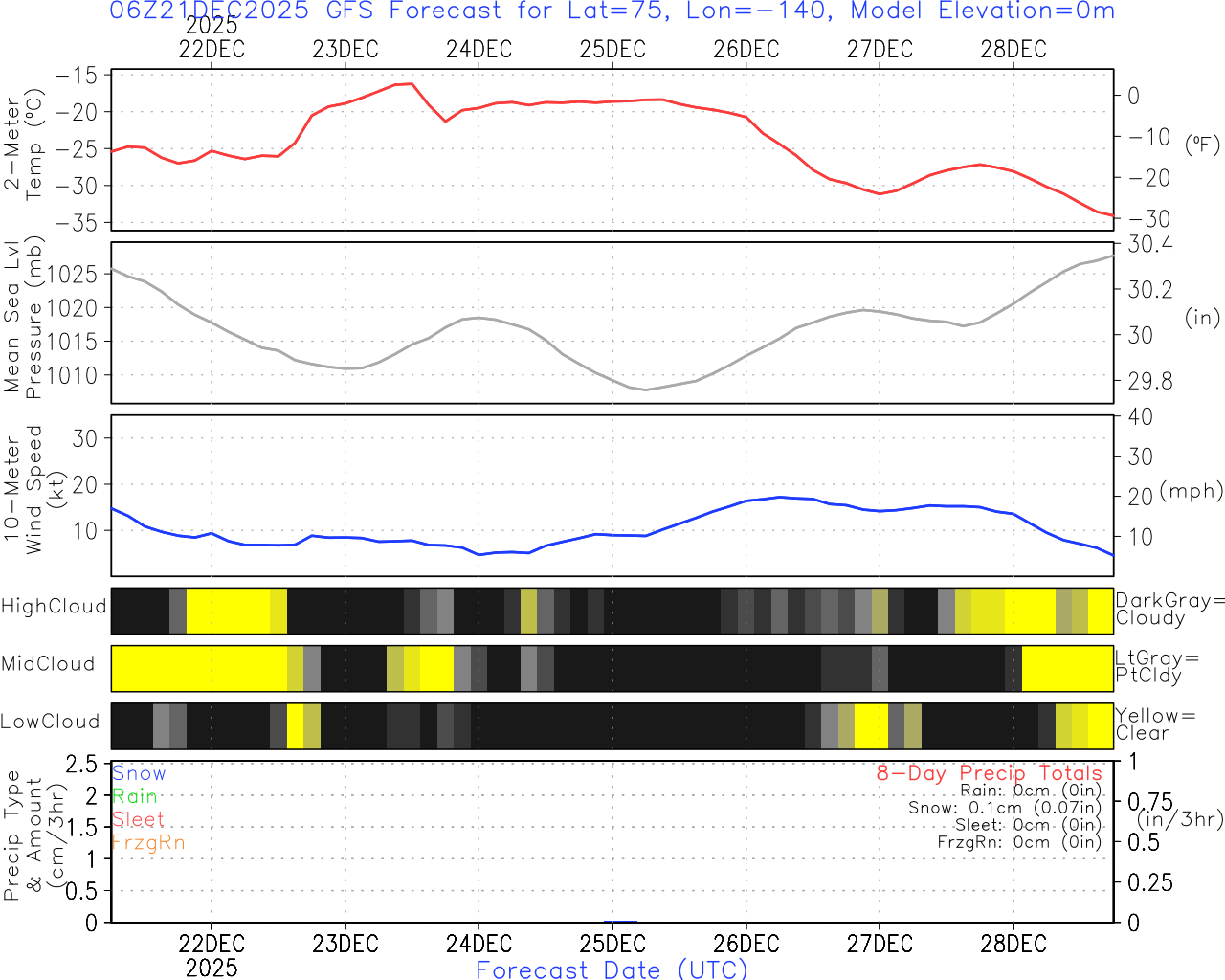This screenshot has height=980, width=1225.
Task: Click the HighCloud row label
Action: pyautogui.click(x=54, y=607)
